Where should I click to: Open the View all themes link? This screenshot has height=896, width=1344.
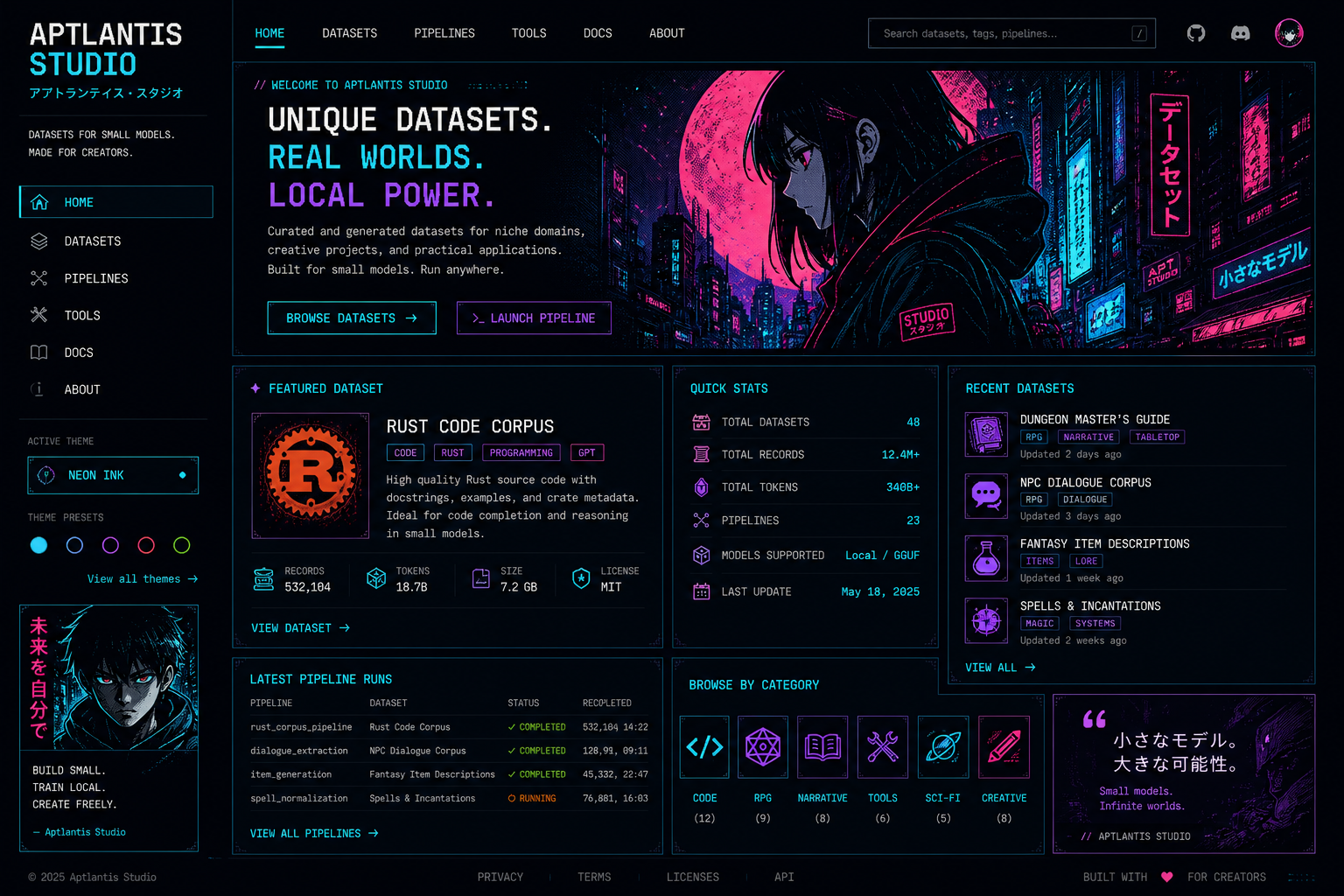(143, 579)
